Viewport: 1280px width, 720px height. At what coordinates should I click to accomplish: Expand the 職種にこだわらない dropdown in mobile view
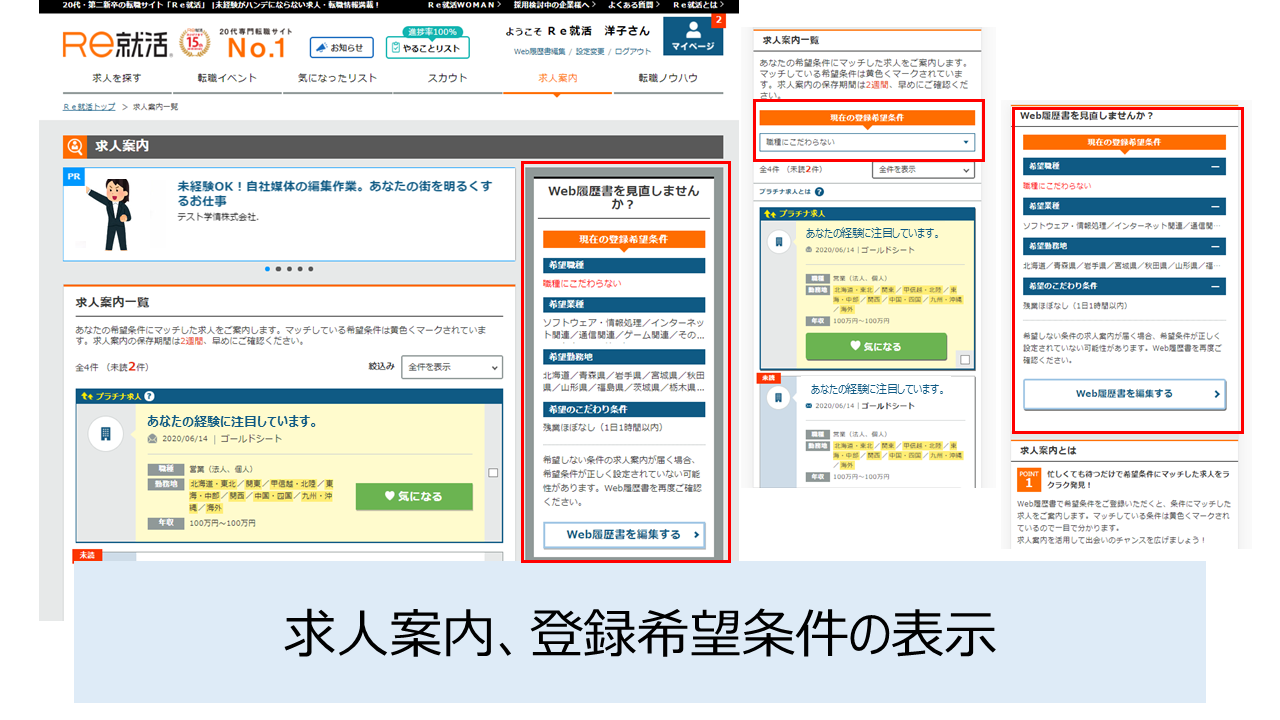pyautogui.click(x=867, y=142)
